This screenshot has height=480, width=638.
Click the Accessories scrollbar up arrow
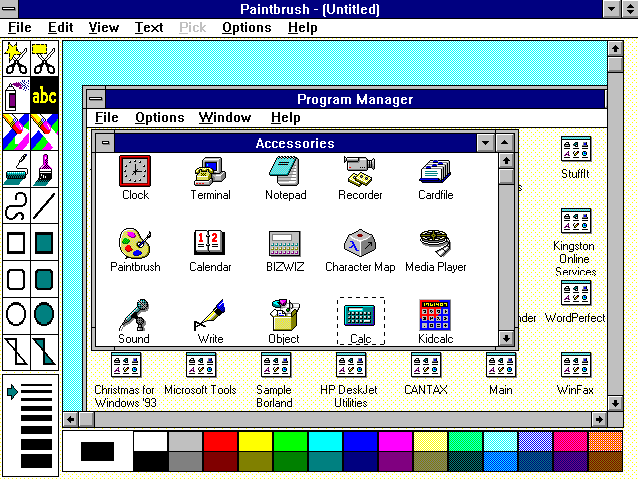pyautogui.click(x=506, y=161)
